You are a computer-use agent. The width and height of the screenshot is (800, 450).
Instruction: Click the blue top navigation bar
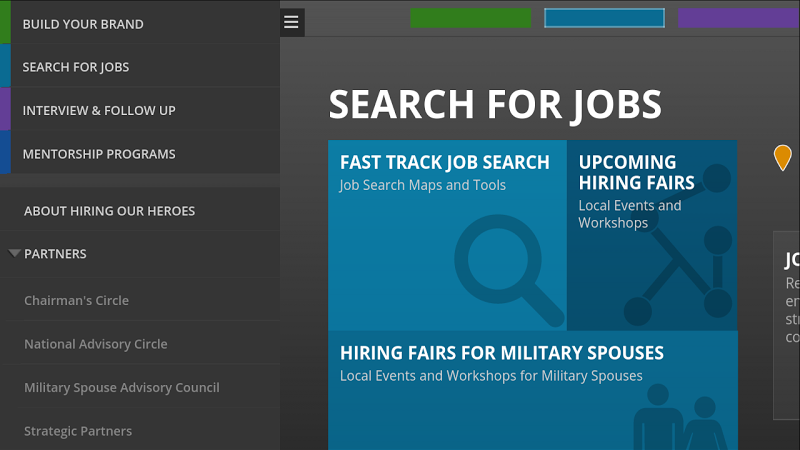(x=604, y=18)
